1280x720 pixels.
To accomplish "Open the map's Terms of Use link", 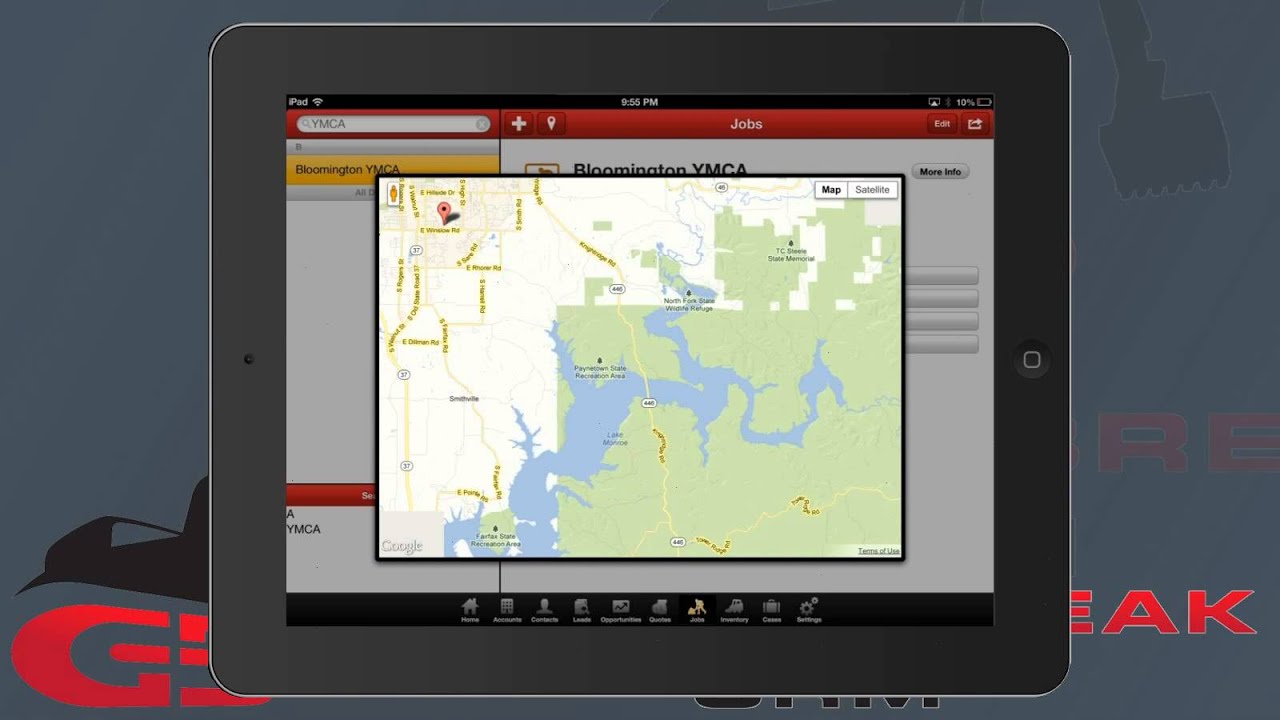I will 879,551.
